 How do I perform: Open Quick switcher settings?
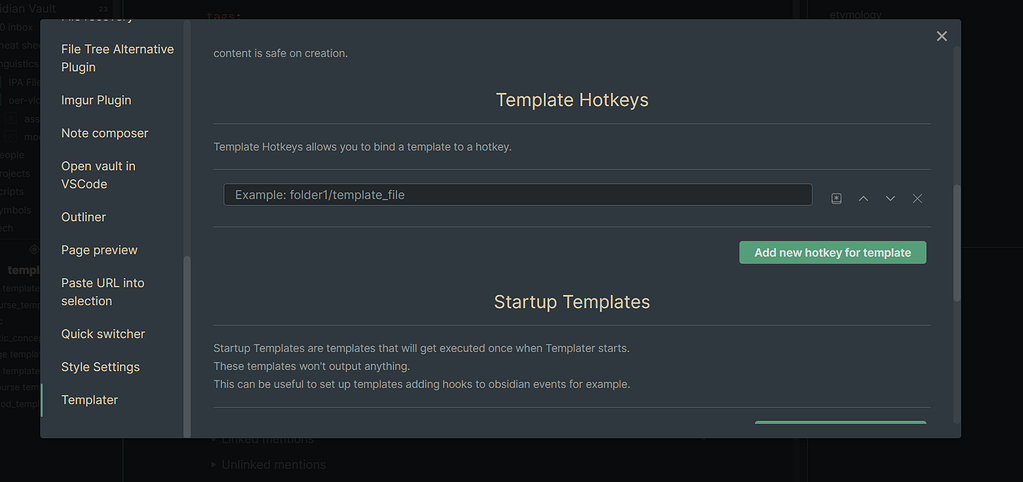103,334
